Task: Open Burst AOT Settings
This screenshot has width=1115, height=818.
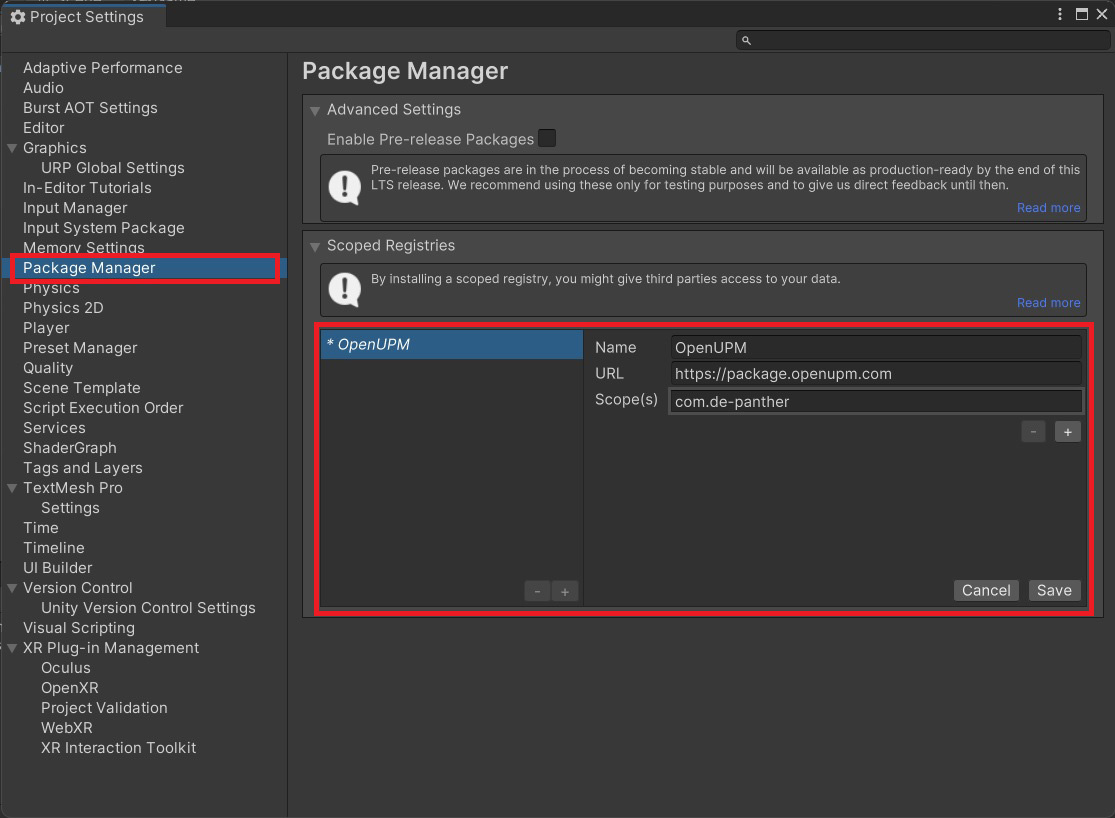Action: point(90,107)
